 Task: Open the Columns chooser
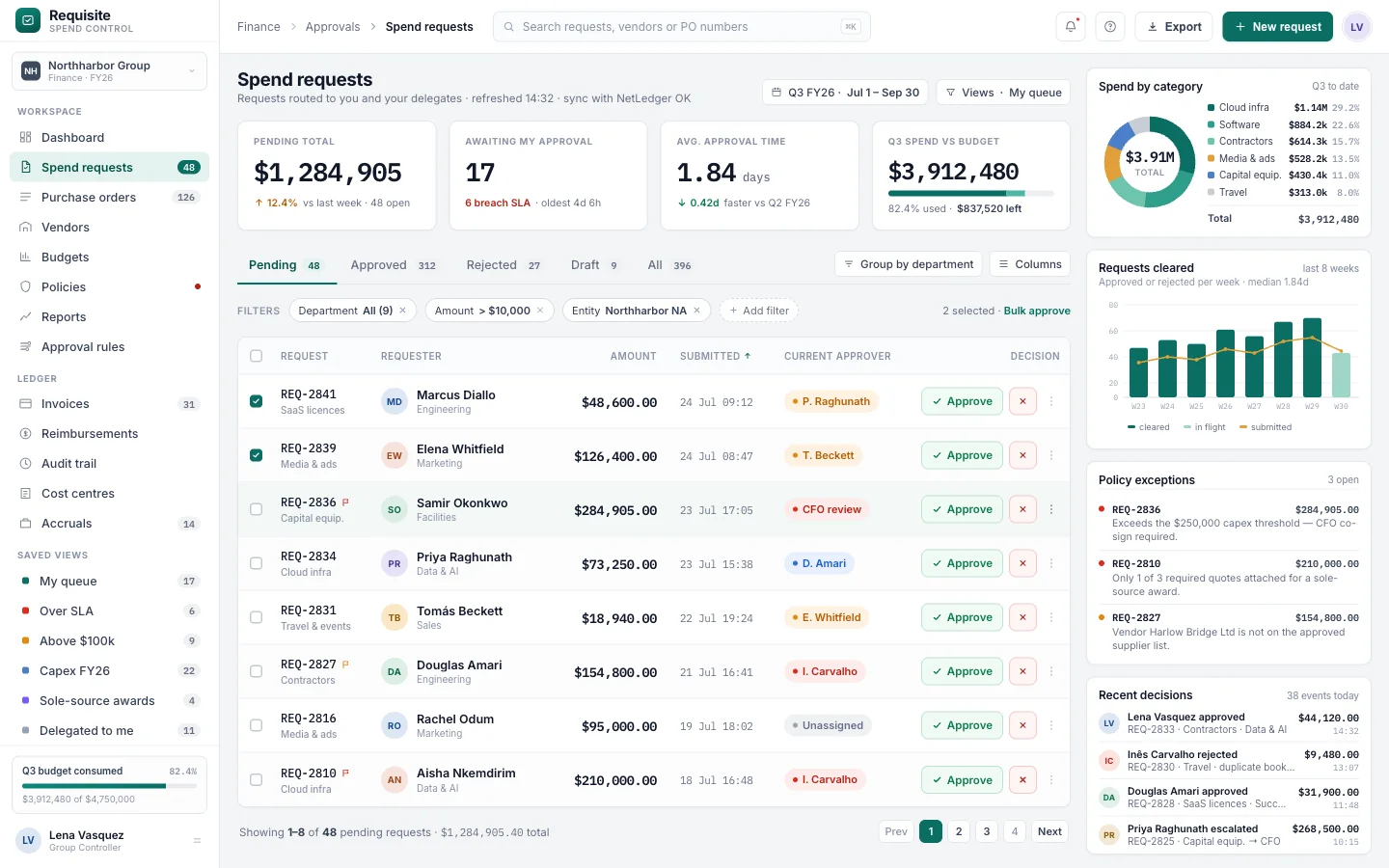1030,264
